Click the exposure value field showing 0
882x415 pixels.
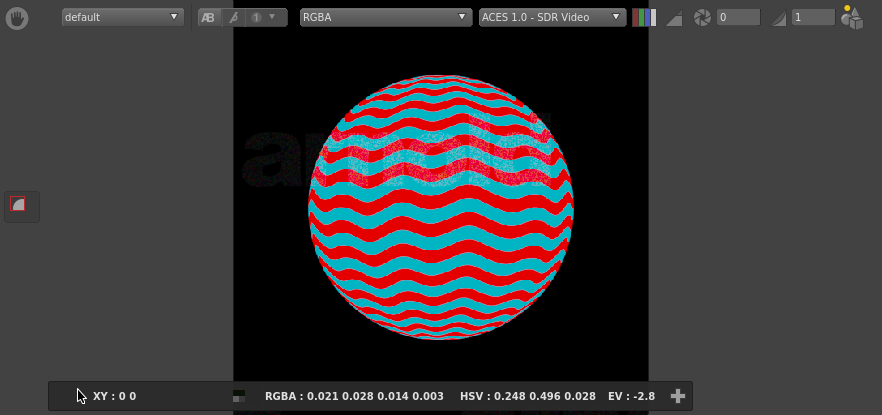tap(737, 17)
